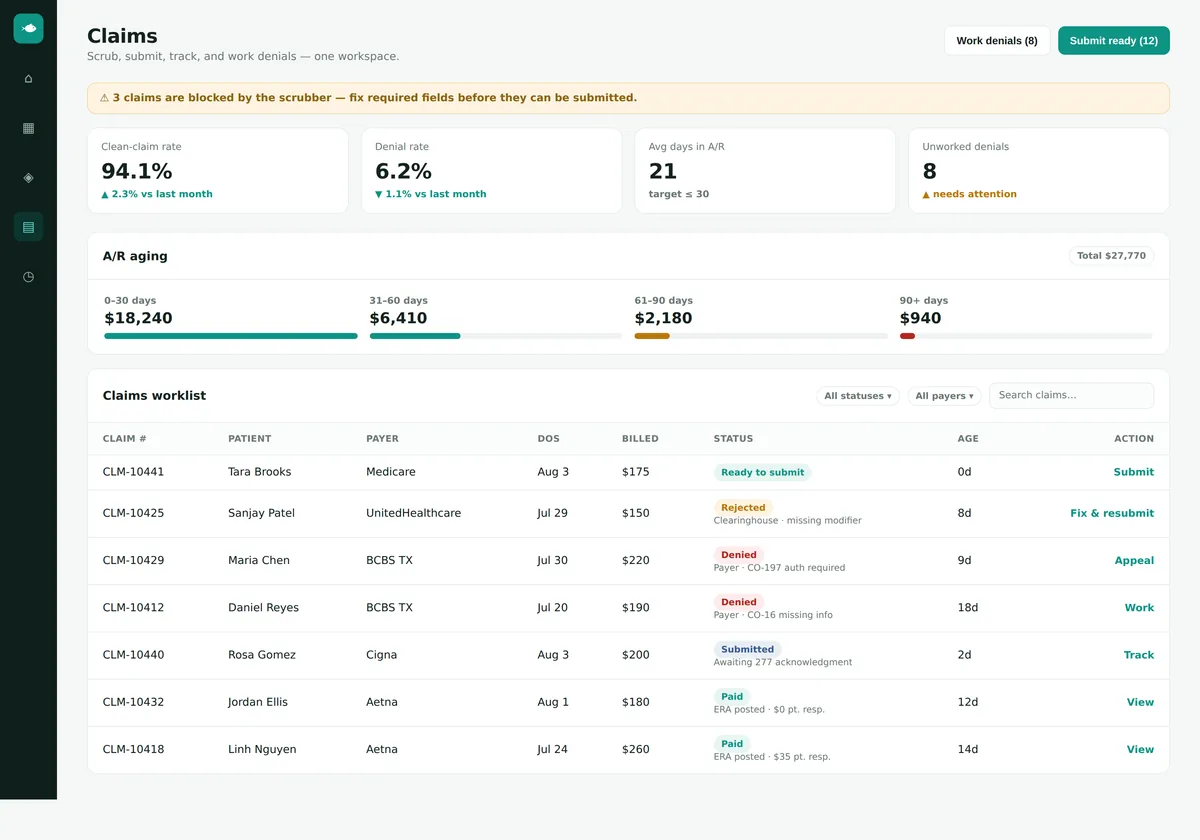Screen dimensions: 1200x840
Task: Click the Ready to submit status badge
Action: click(x=762, y=472)
